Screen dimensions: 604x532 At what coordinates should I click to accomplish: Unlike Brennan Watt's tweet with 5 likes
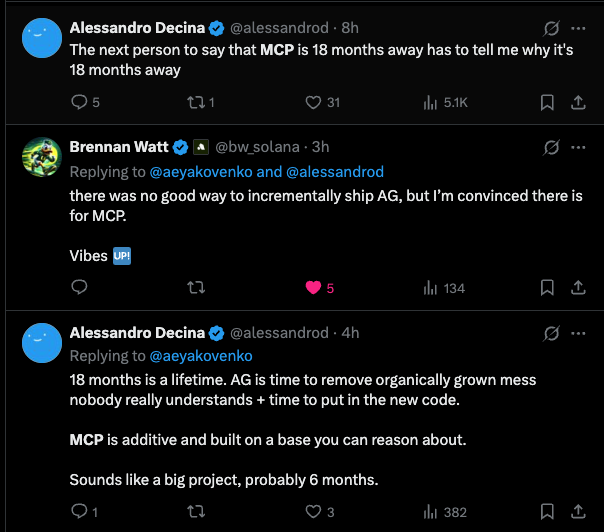[313, 288]
